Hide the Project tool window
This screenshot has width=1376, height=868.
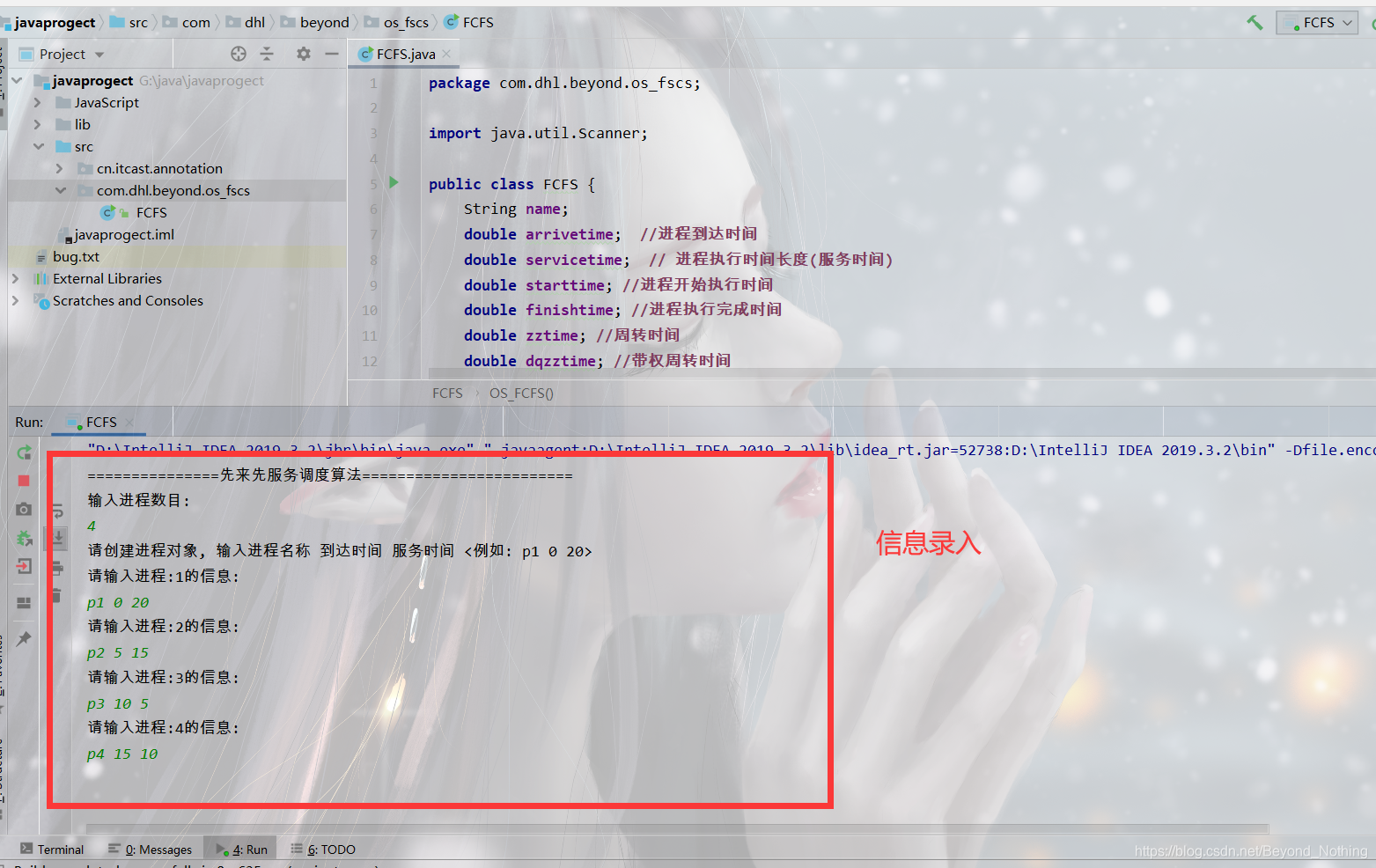332,54
